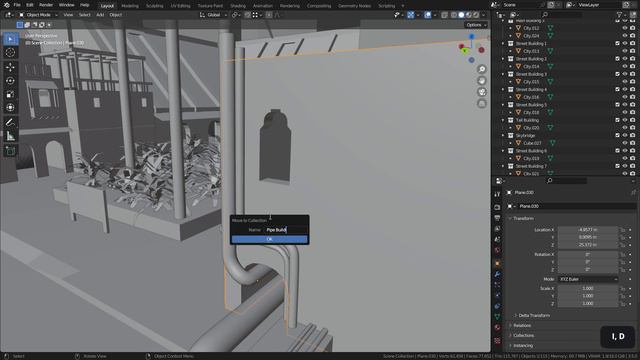Open the Object Mode dropdown
This screenshot has height=360, width=640.
[38, 15]
